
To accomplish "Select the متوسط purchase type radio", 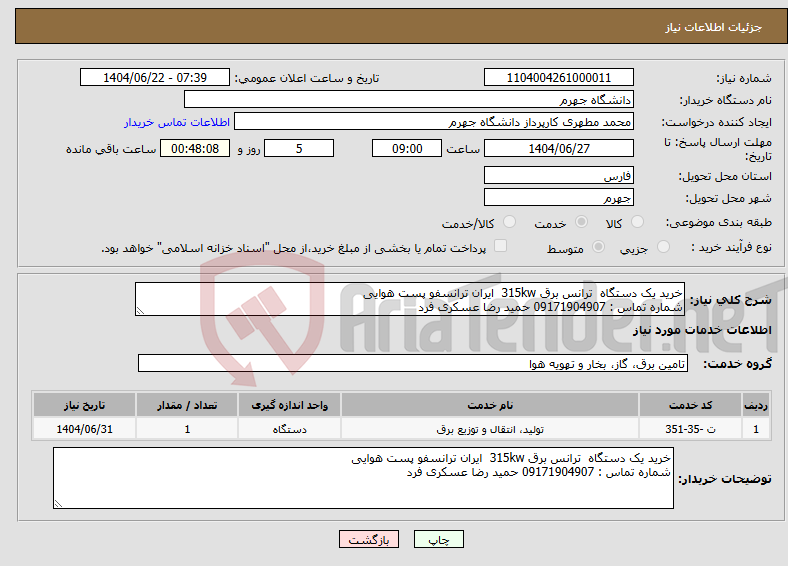I will pos(598,246).
